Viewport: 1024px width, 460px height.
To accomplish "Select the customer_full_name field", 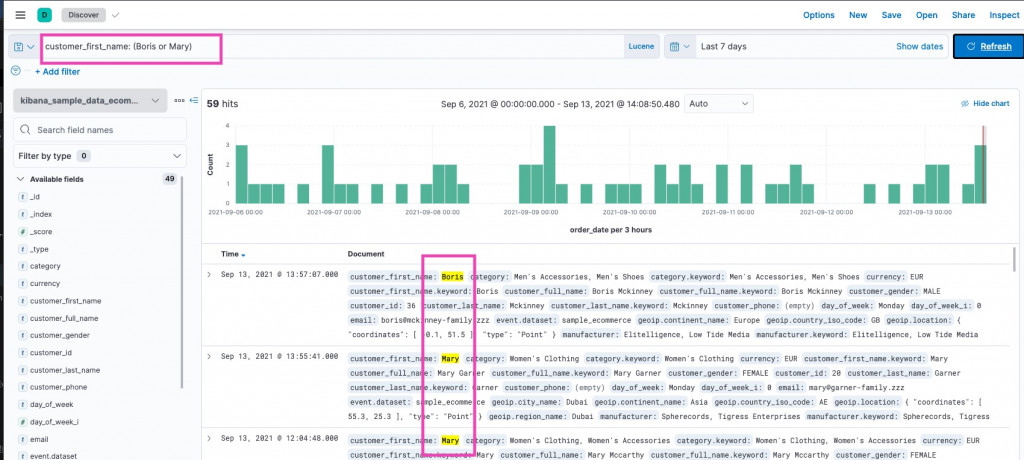I will [64, 318].
